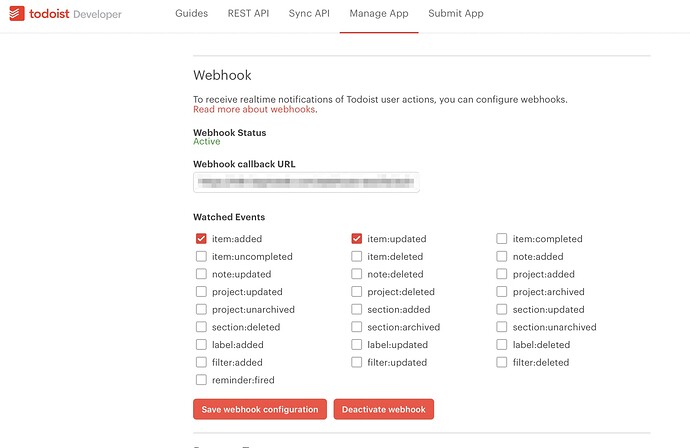Click the Webhook callback URL field

[306, 182]
